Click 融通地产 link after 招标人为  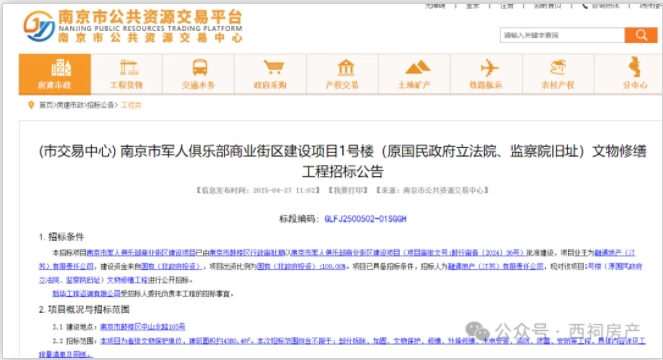(496, 266)
